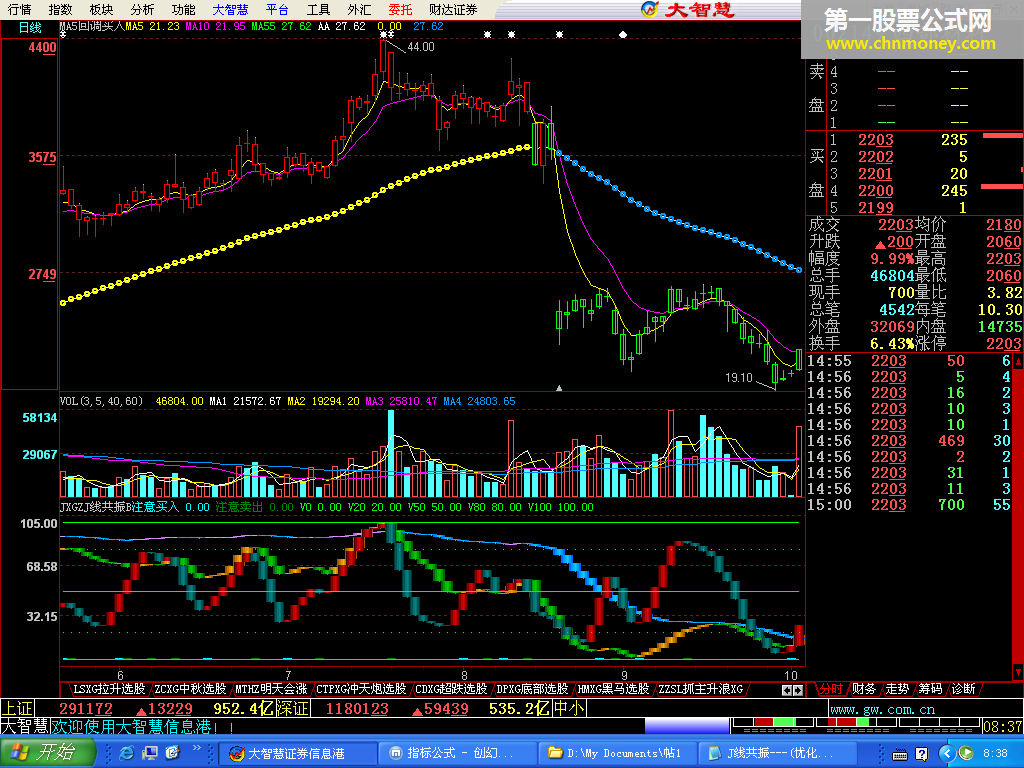The height and width of the screenshot is (768, 1024).
Task: Open the 工具 menu
Action: (x=319, y=9)
